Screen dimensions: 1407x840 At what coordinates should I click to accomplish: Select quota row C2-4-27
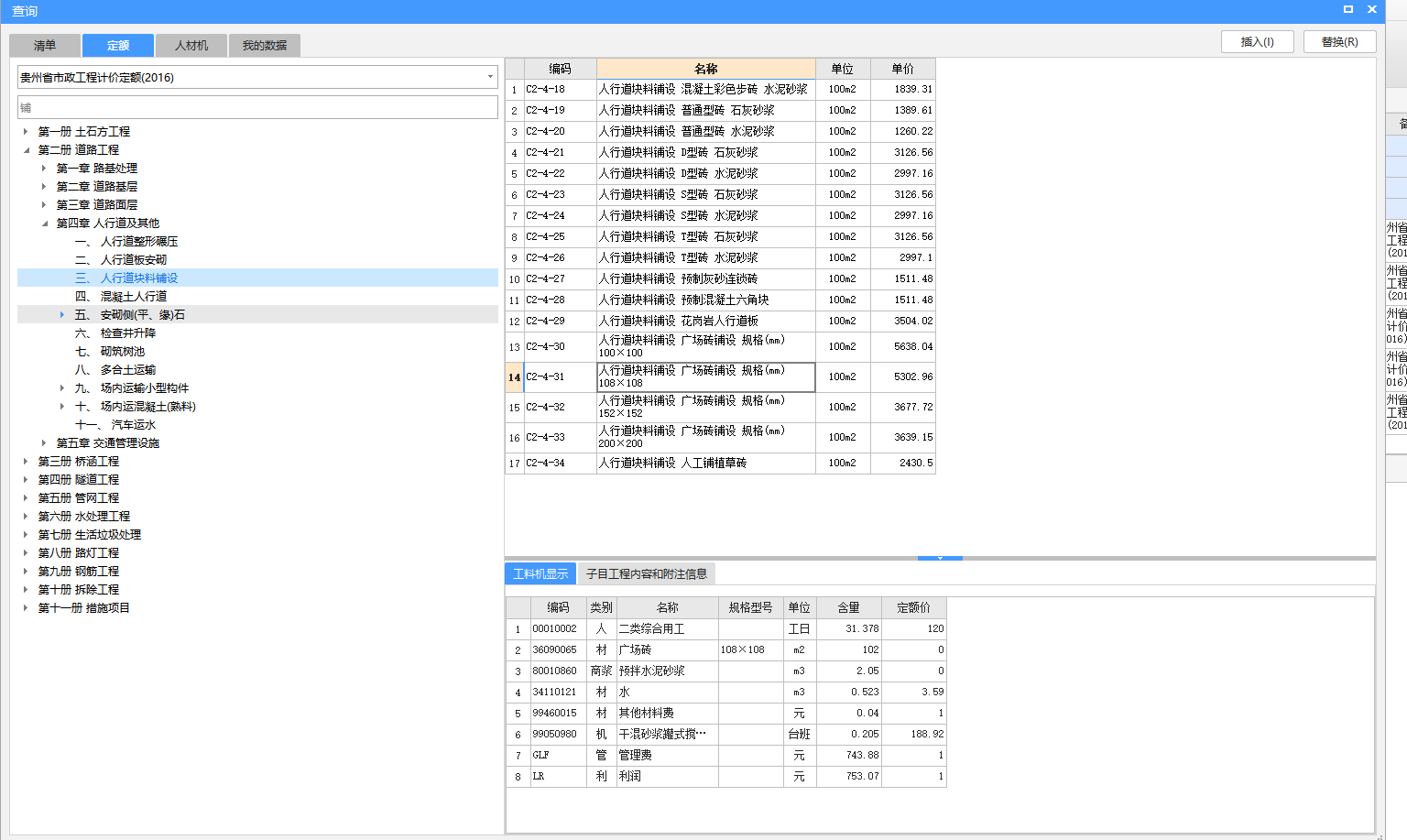[720, 278]
